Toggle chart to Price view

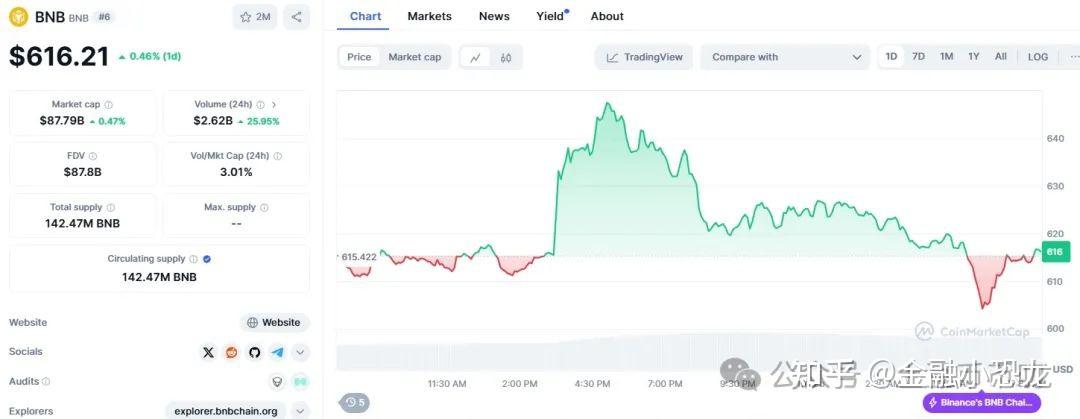pyautogui.click(x=359, y=57)
